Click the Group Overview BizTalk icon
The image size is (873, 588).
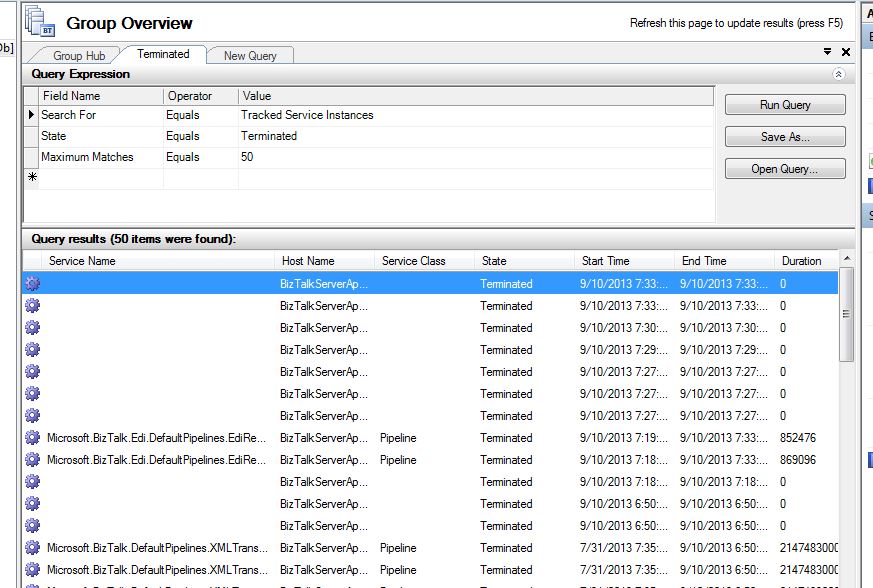40,22
